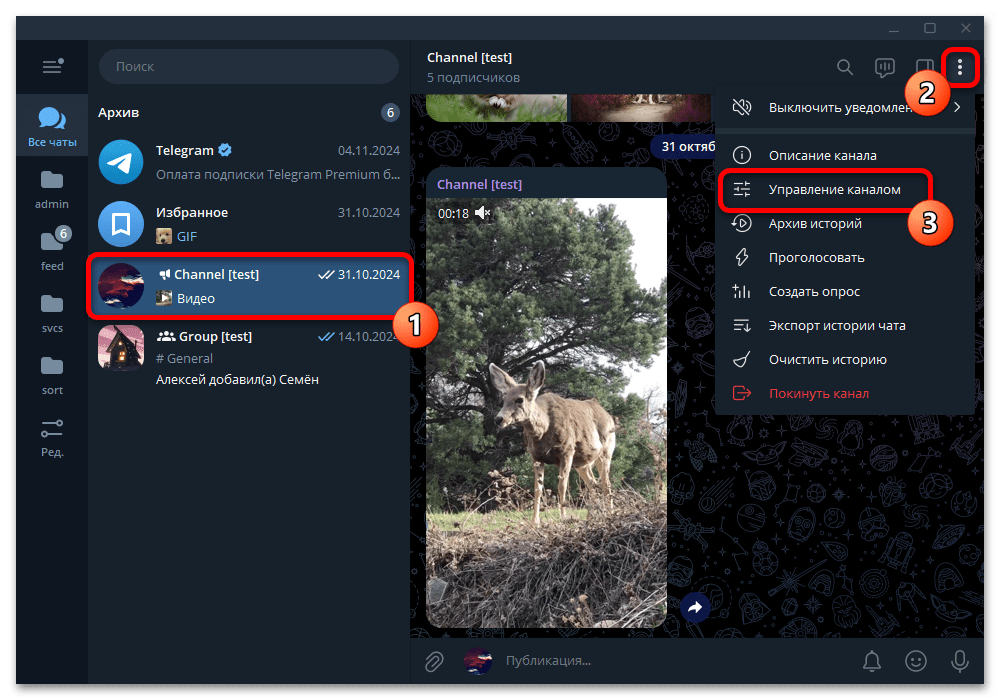1000x700 pixels.
Task: Expand the Архив archived chats
Action: point(249,113)
